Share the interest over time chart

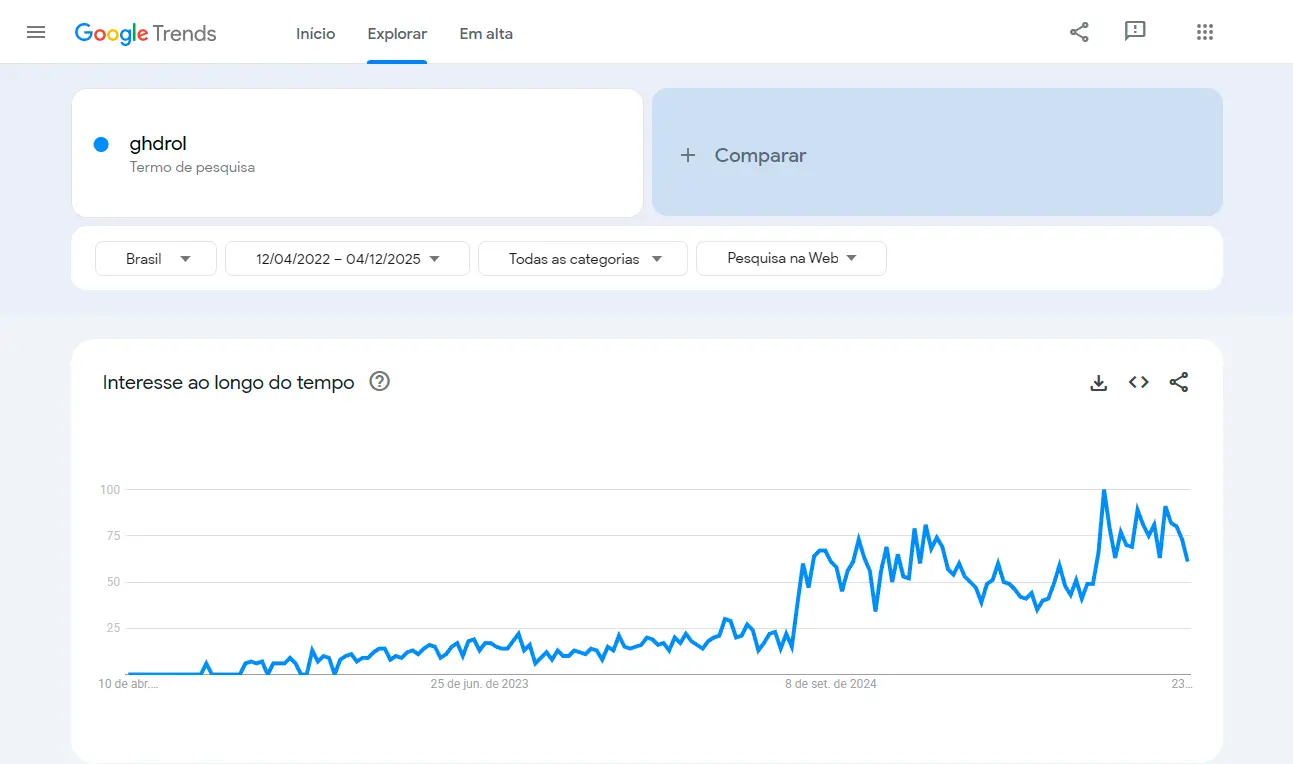point(1178,382)
